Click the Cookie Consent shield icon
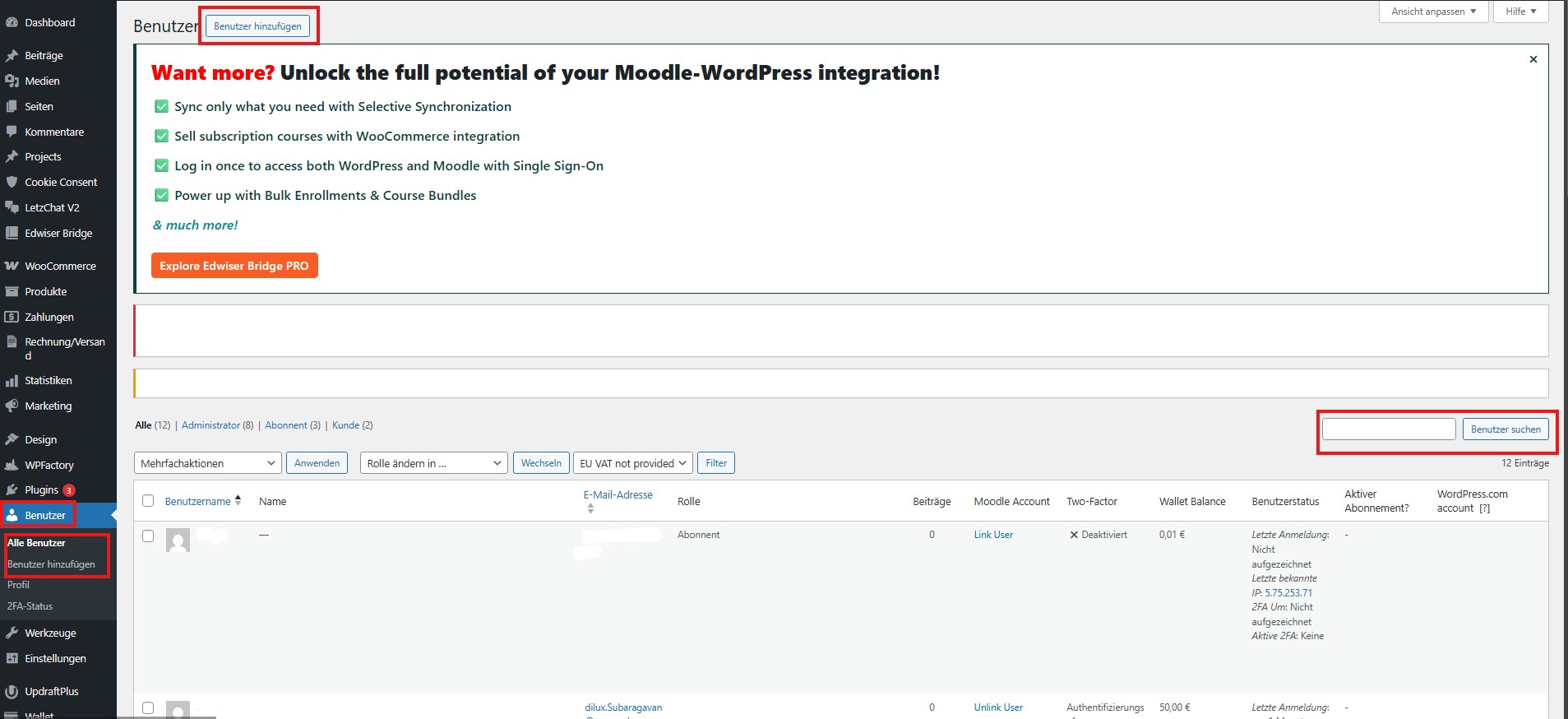The height and width of the screenshot is (719, 1568). (x=12, y=182)
